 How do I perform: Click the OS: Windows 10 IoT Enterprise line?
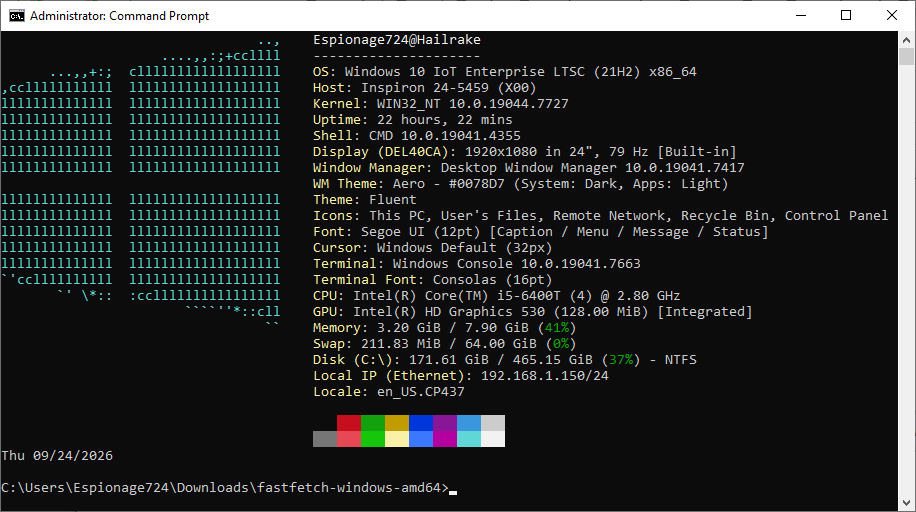505,72
